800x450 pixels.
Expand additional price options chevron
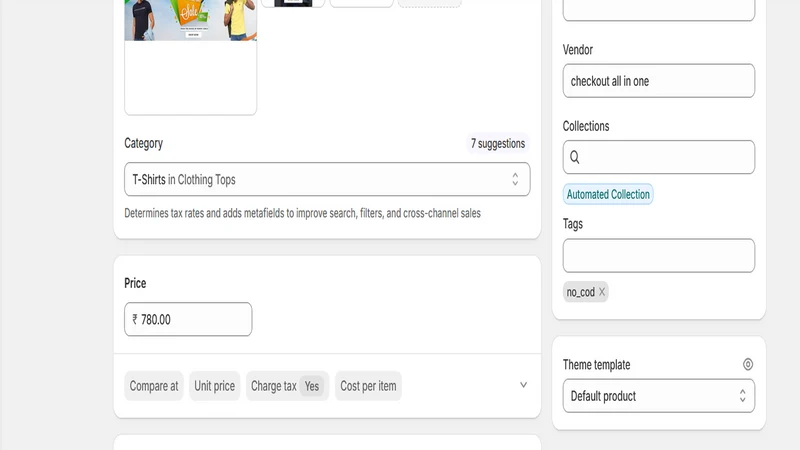pyautogui.click(x=523, y=385)
